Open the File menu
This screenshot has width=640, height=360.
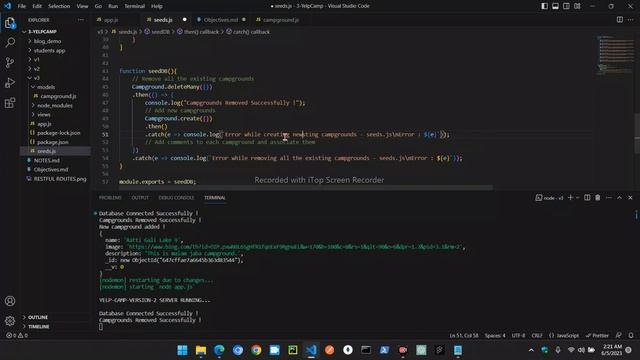coord(22,6)
